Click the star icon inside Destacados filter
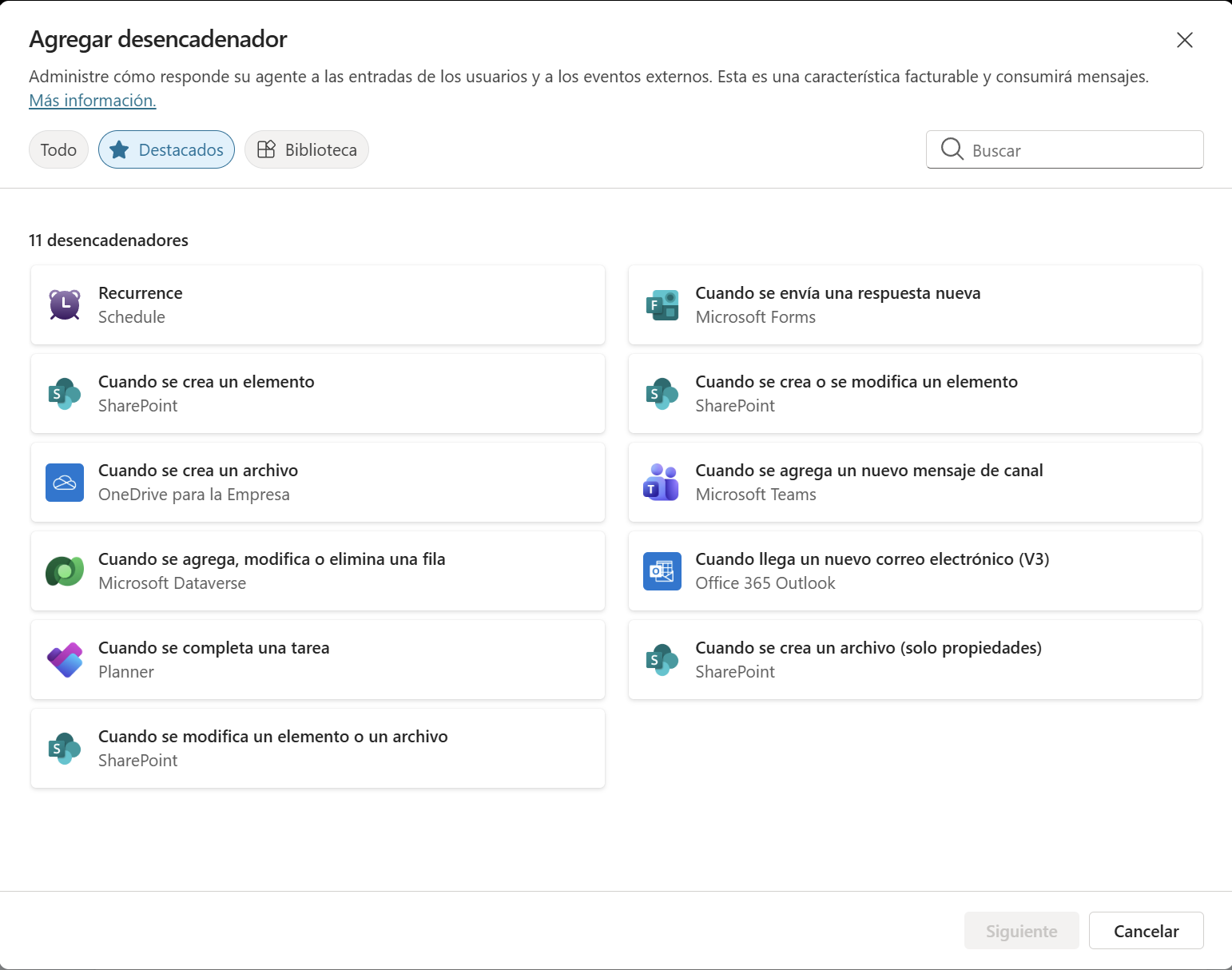This screenshot has width=1232, height=970. coord(119,149)
